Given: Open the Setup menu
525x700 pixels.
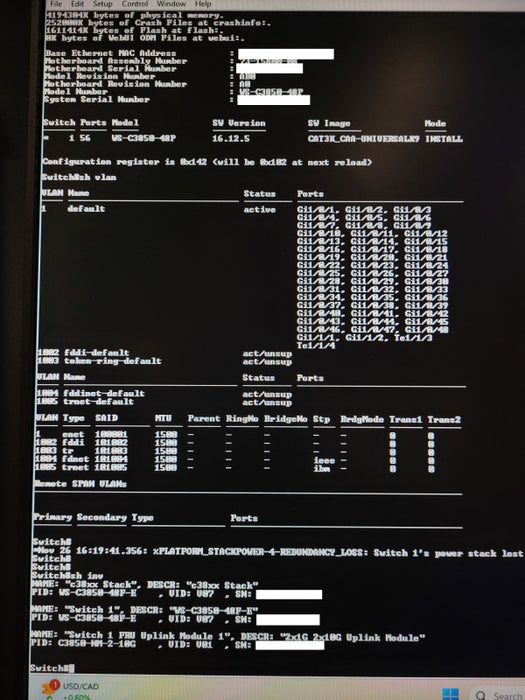Looking at the screenshot, I should click(x=102, y=4).
